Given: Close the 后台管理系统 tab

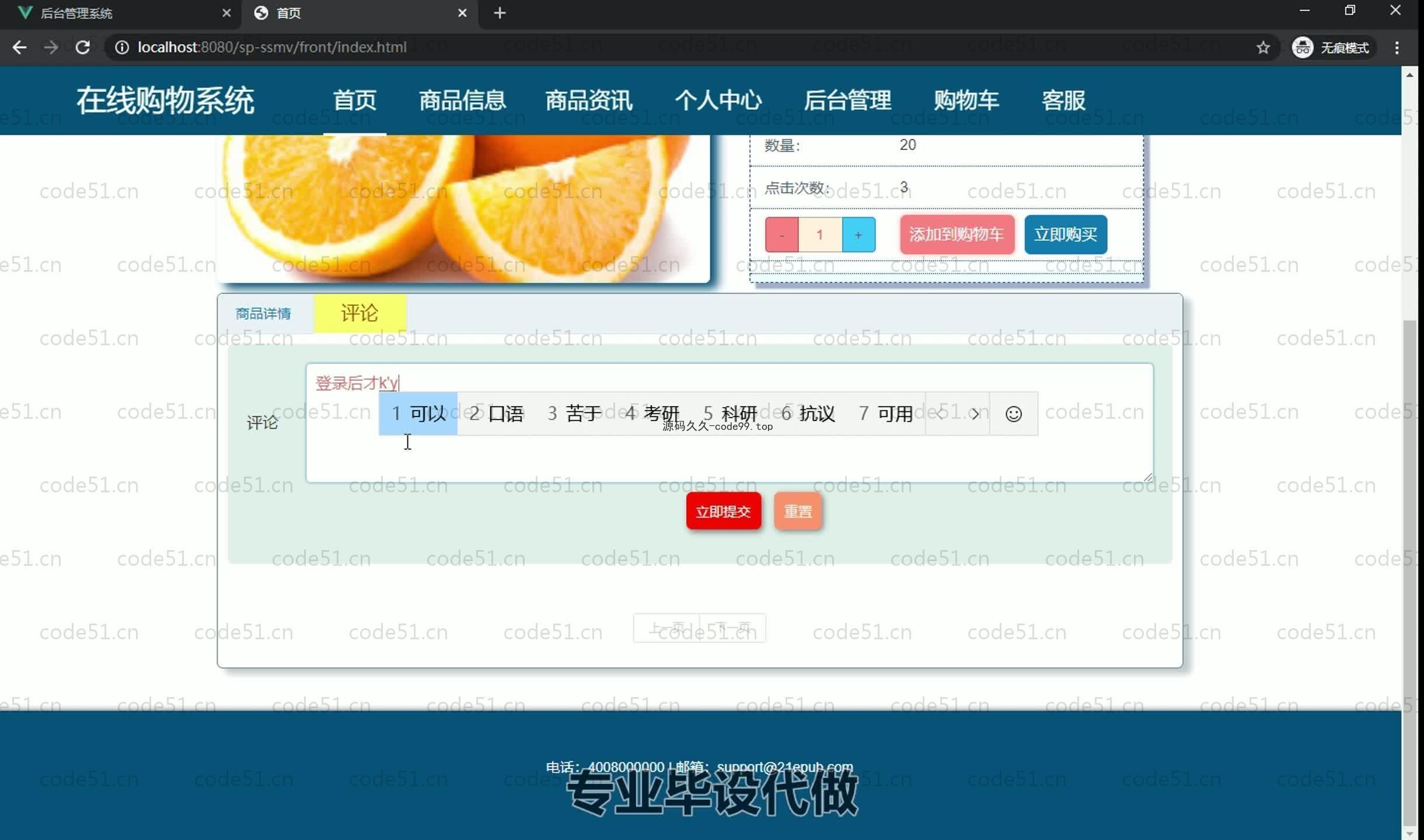Looking at the screenshot, I should (226, 13).
